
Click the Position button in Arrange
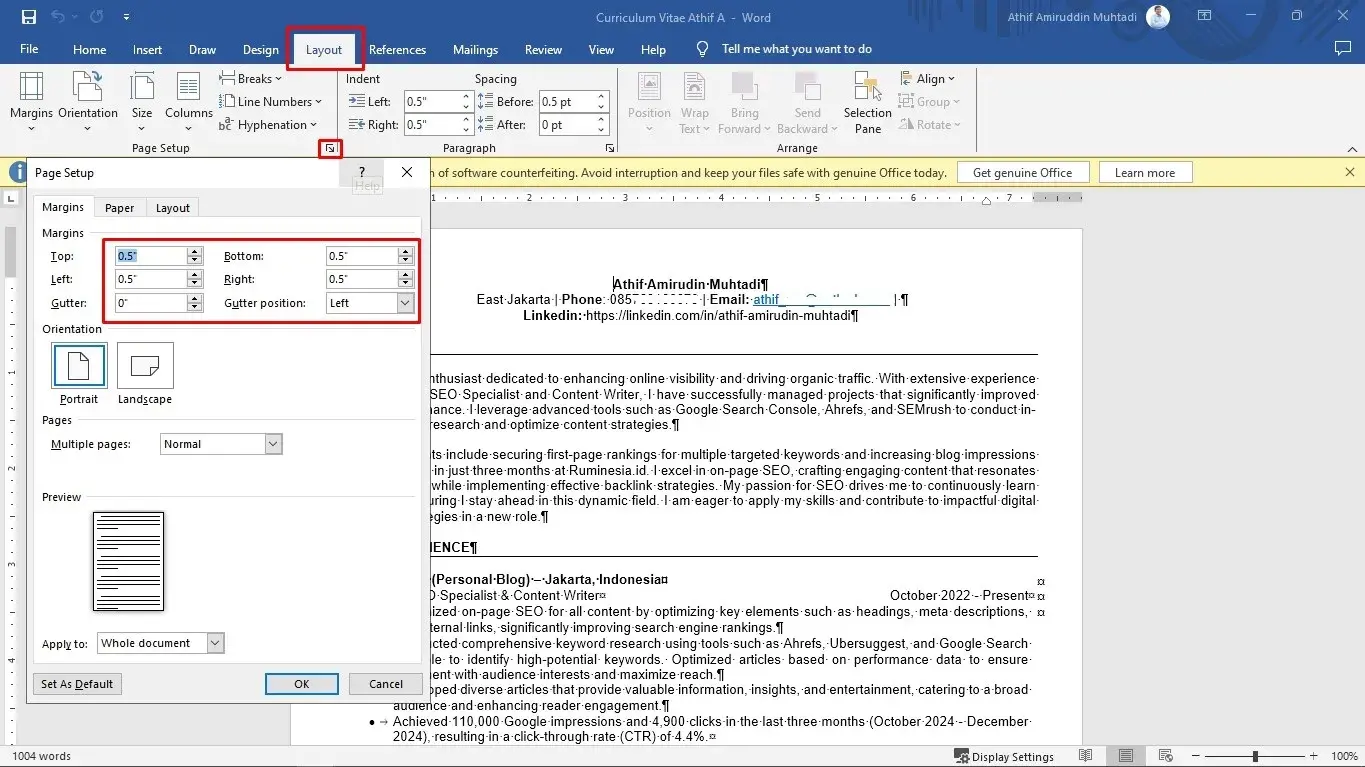[649, 102]
